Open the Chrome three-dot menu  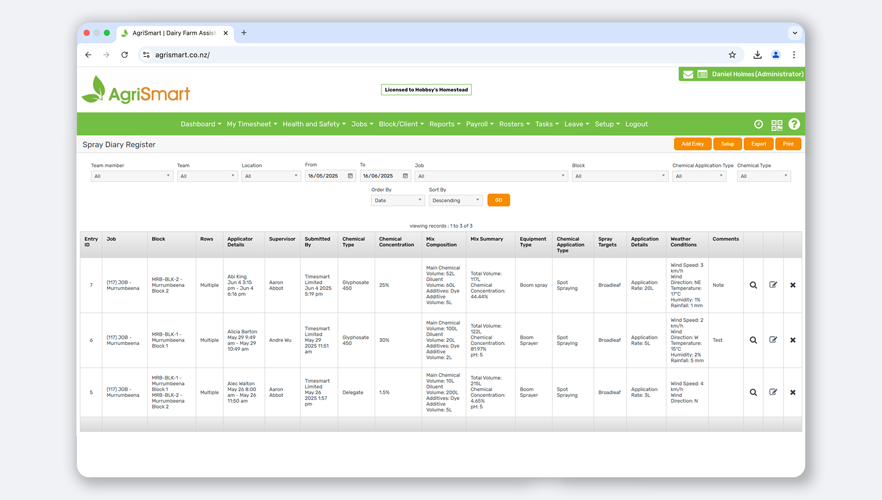794,55
